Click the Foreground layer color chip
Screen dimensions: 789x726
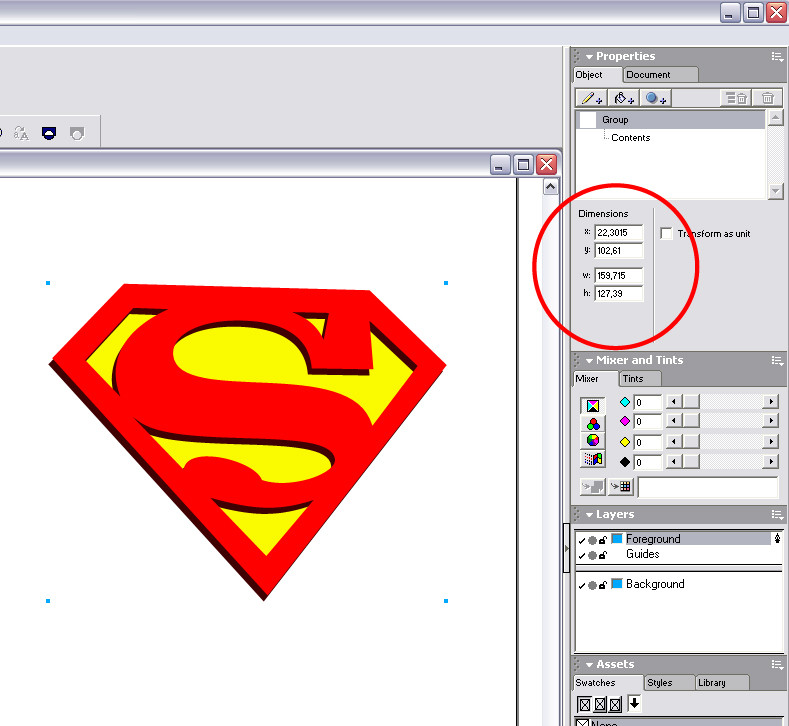pos(617,538)
